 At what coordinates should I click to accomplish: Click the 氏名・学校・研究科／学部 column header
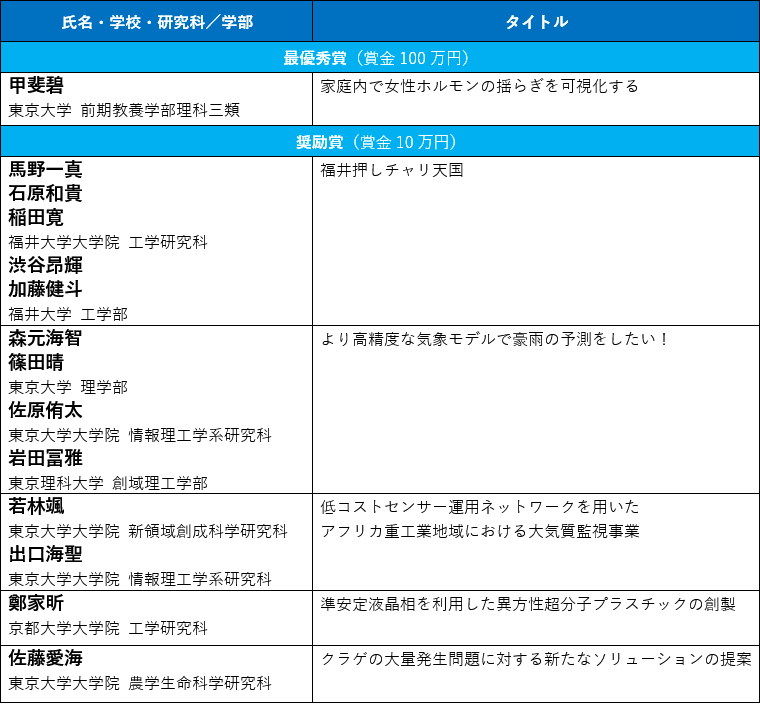point(155,21)
